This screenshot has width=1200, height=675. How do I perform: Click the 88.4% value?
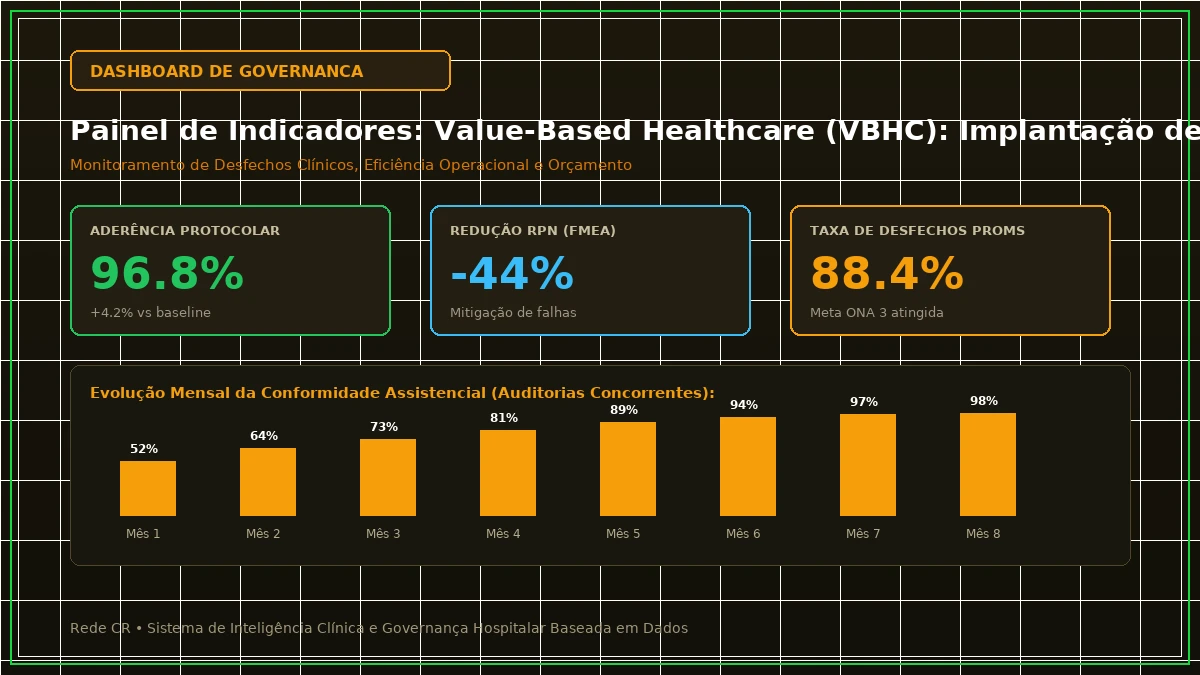click(x=887, y=274)
